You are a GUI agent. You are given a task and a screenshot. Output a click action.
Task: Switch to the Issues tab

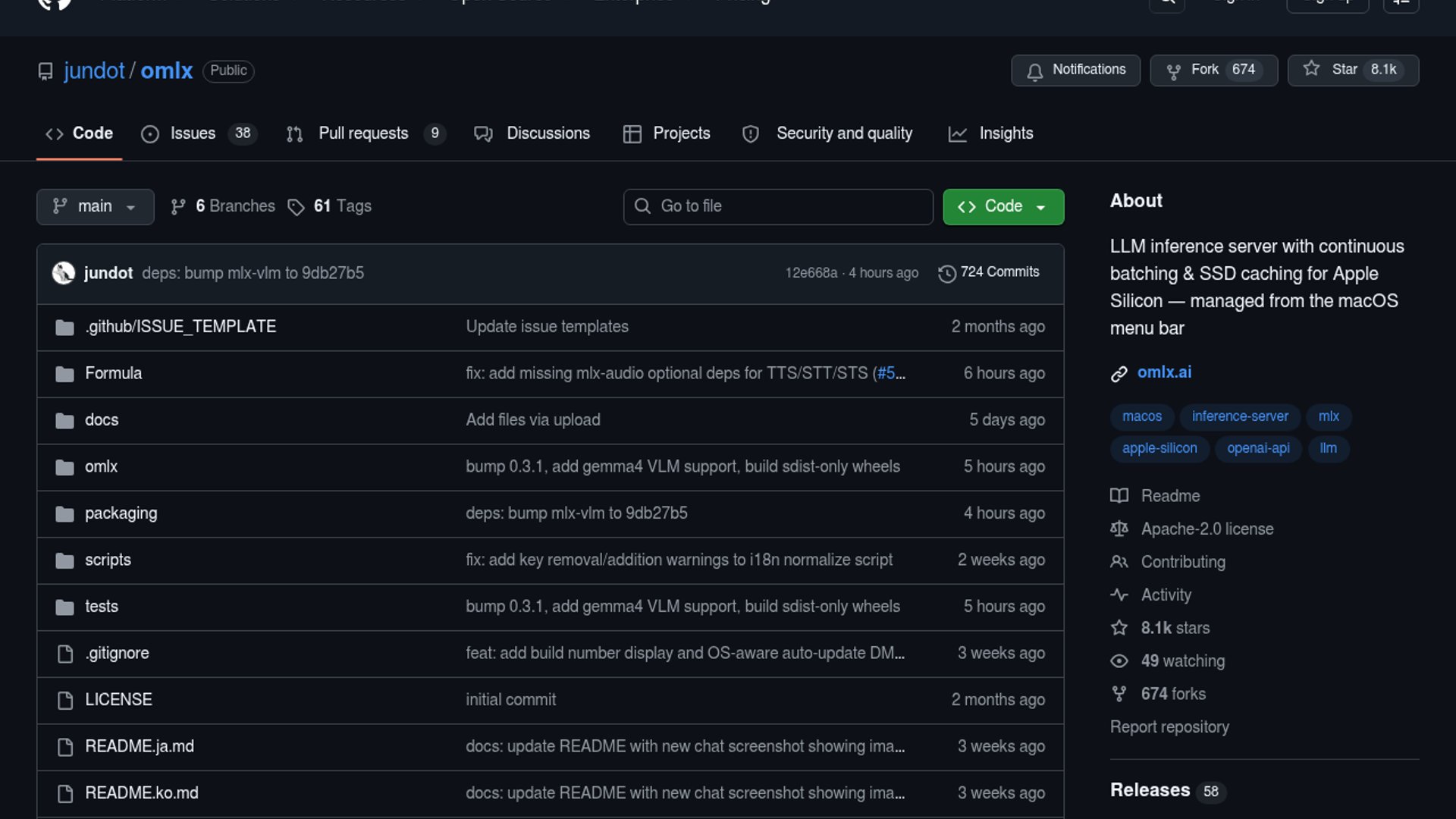(193, 133)
